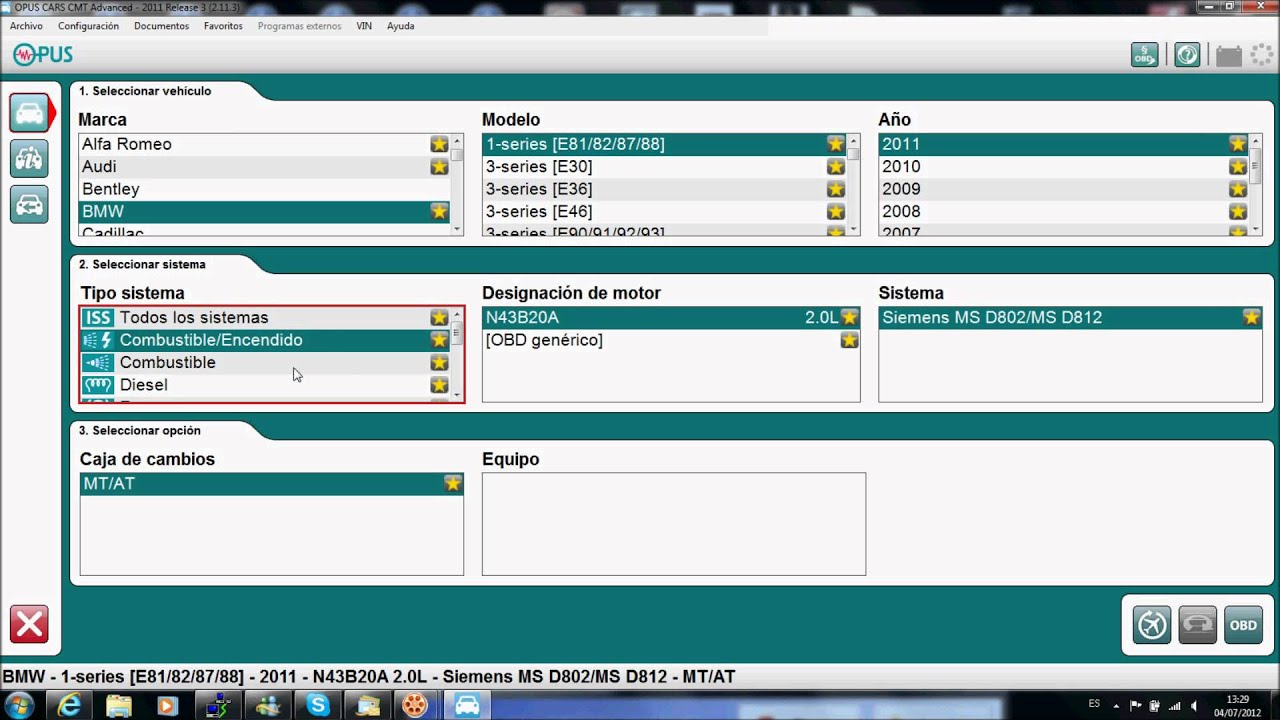Open the Favoritos menu
This screenshot has width=1280, height=720.
click(223, 26)
